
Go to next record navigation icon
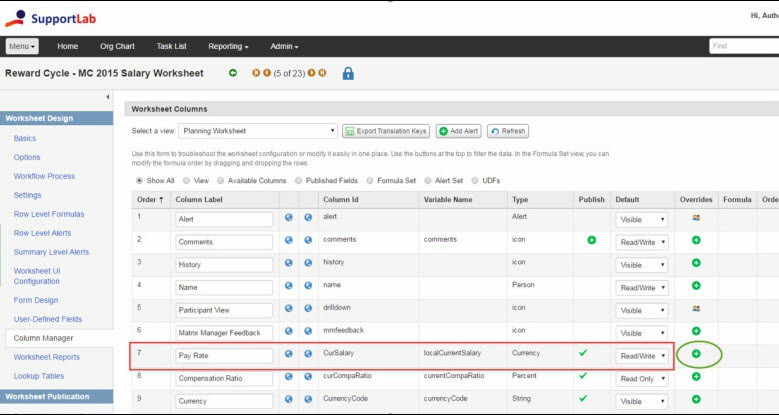[x=312, y=73]
